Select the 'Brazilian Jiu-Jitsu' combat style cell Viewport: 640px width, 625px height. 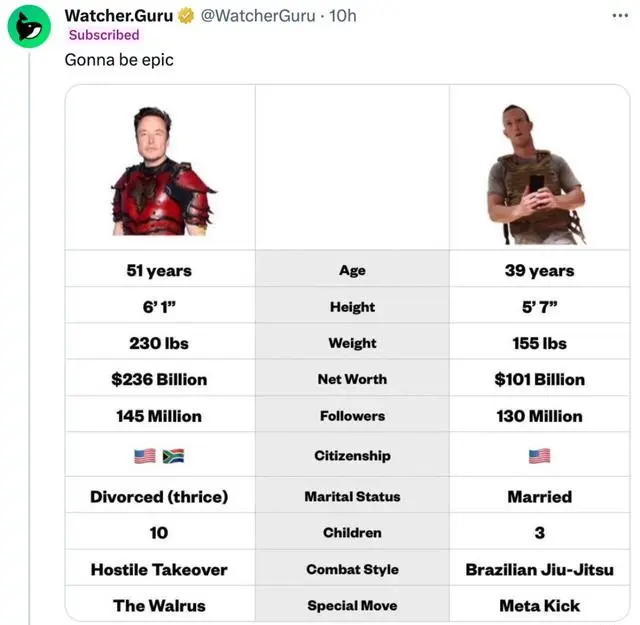point(539,570)
